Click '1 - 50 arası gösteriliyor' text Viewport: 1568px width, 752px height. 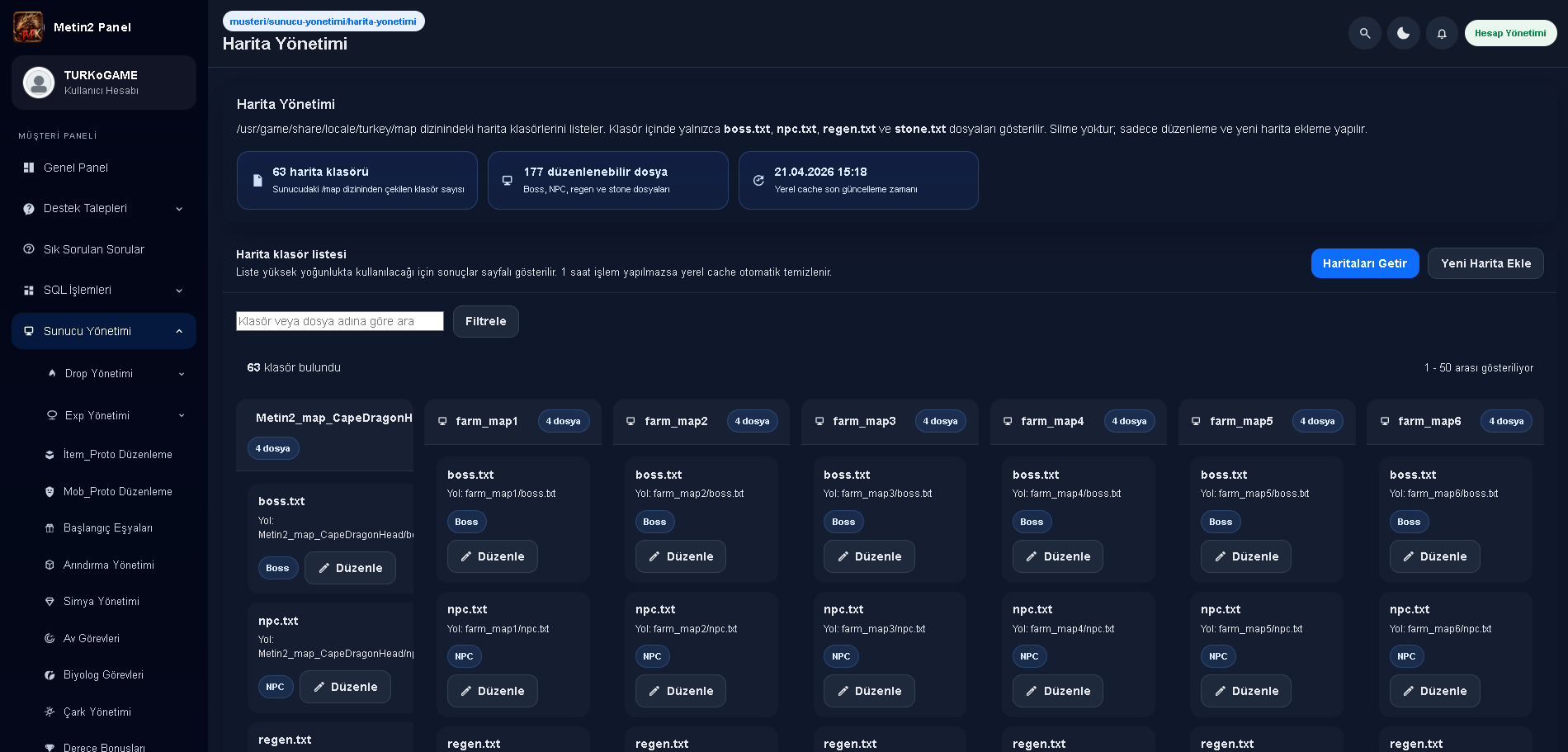tap(1479, 368)
